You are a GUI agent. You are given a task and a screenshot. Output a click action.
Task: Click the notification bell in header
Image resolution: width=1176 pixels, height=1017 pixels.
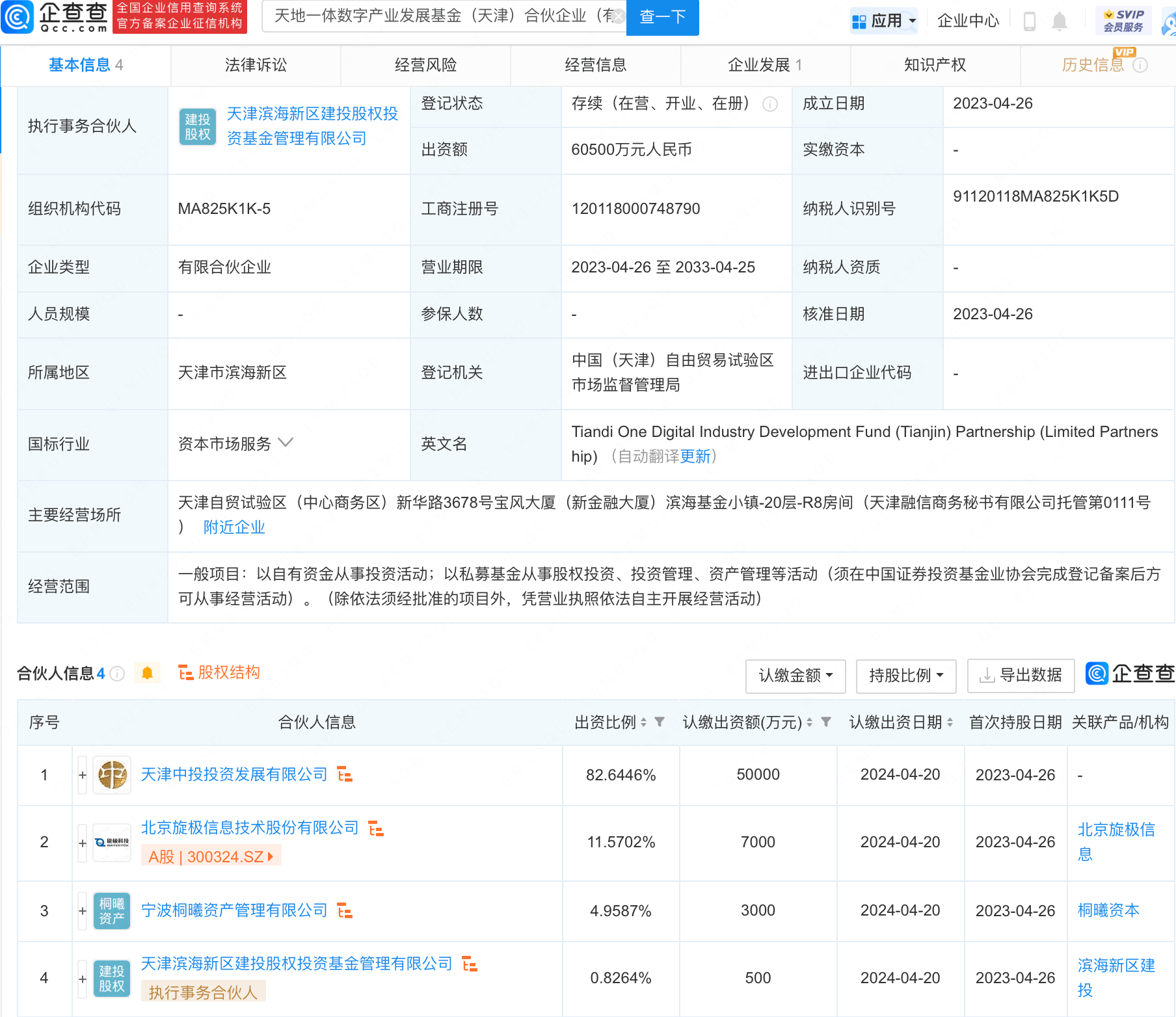coord(1060,21)
